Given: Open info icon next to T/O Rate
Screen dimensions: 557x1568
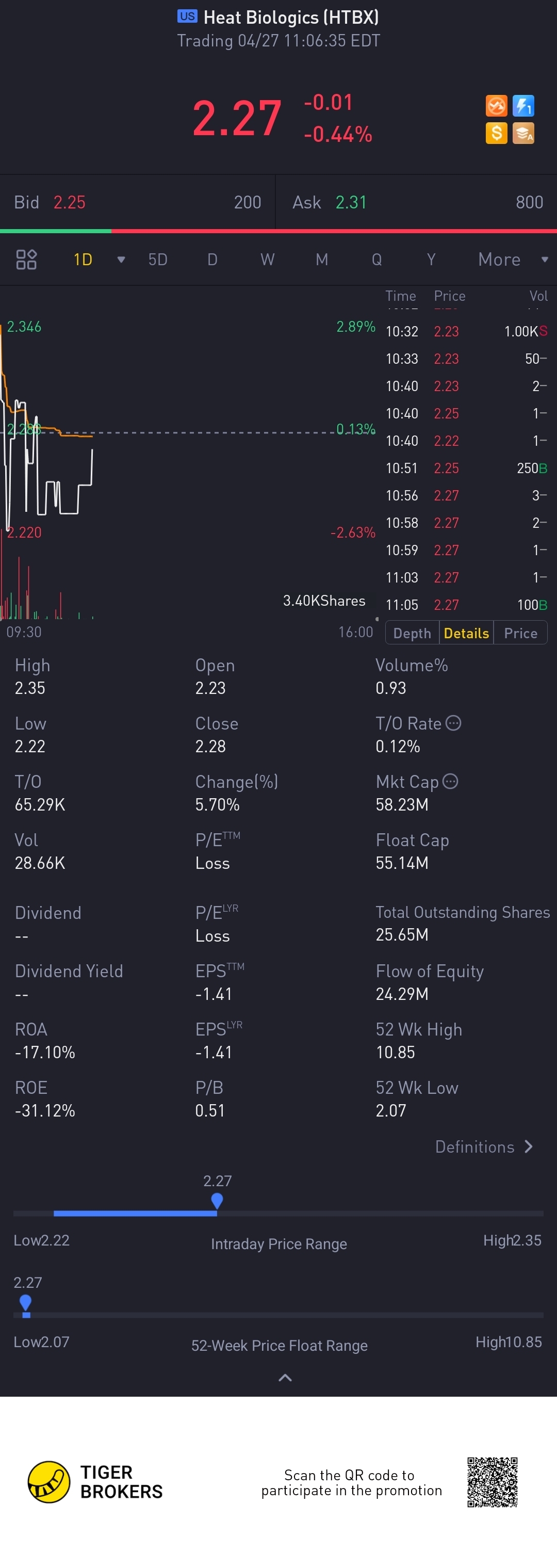Looking at the screenshot, I should [x=453, y=722].
